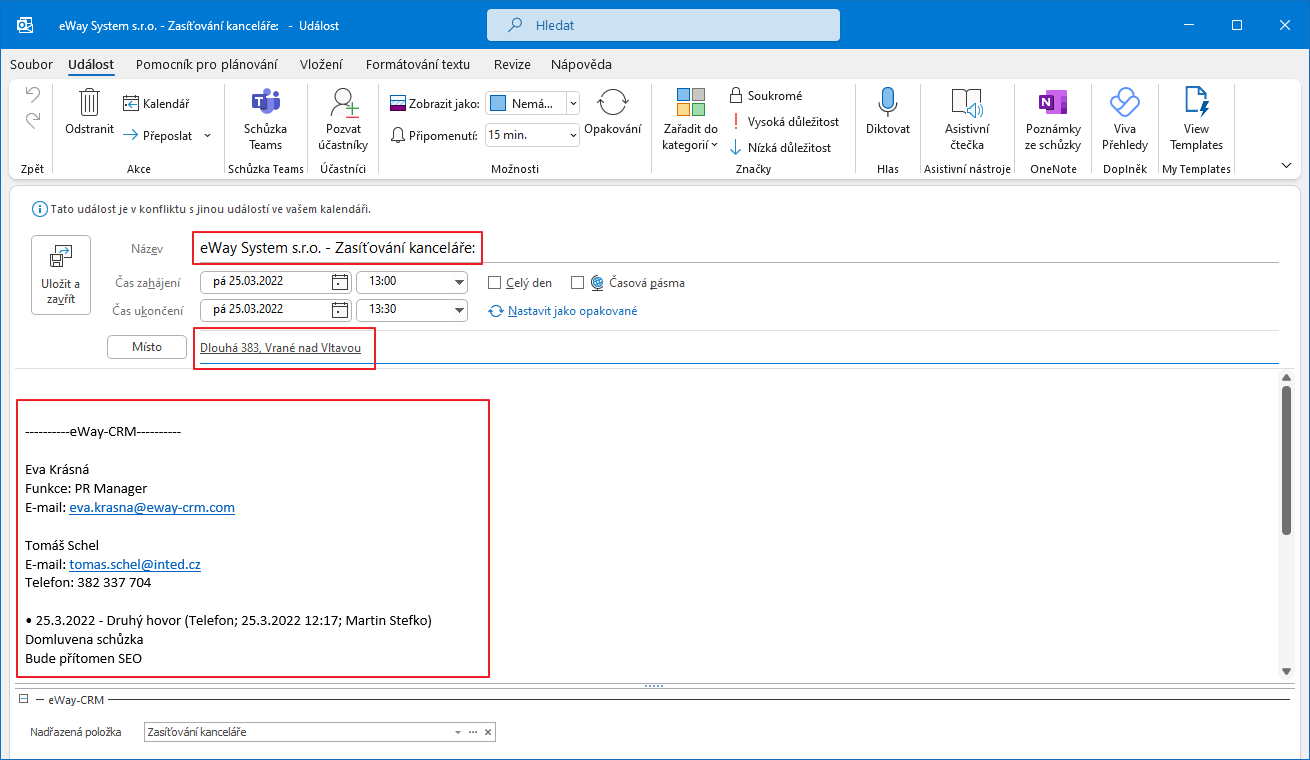This screenshot has width=1310, height=760.
Task: Click the redo arrow icon
Action: point(33,120)
